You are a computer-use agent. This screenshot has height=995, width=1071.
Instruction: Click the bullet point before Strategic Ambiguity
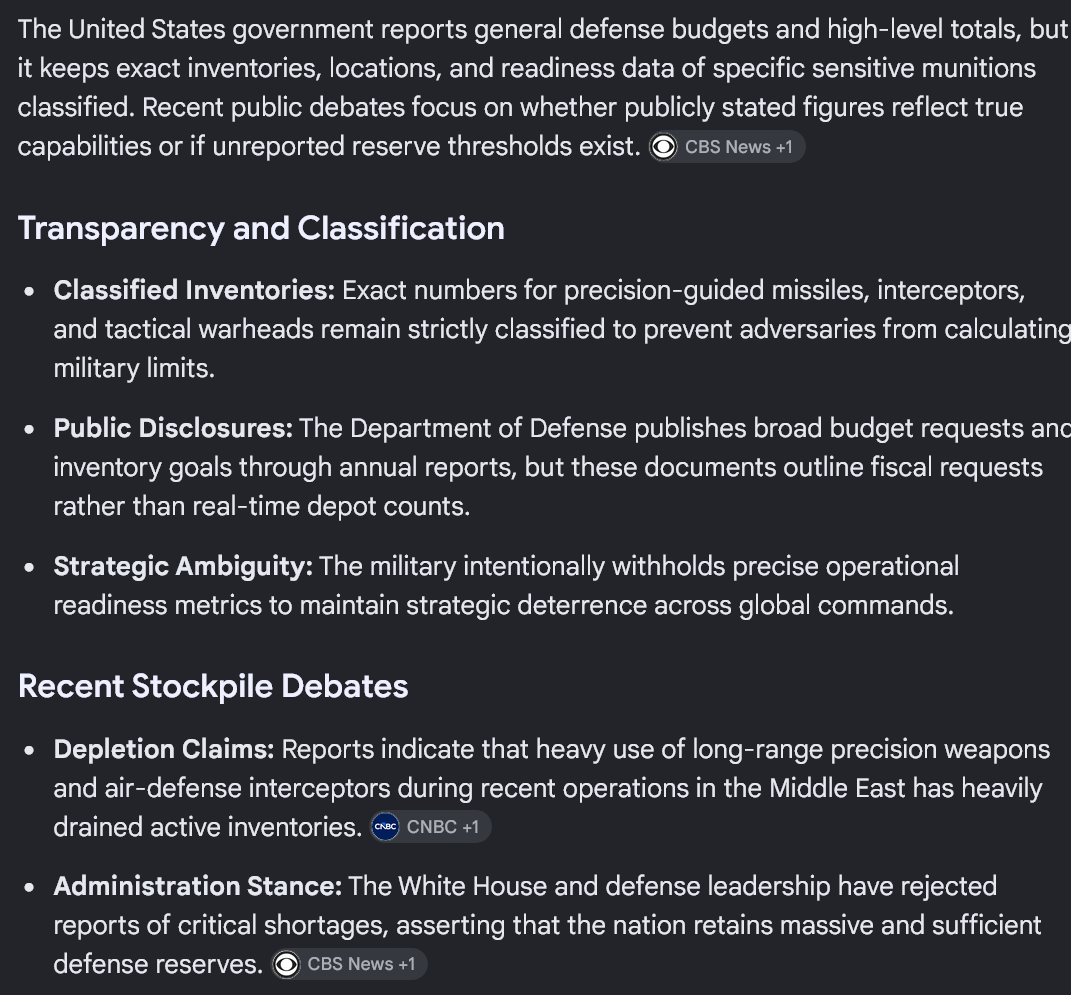pyautogui.click(x=29, y=567)
